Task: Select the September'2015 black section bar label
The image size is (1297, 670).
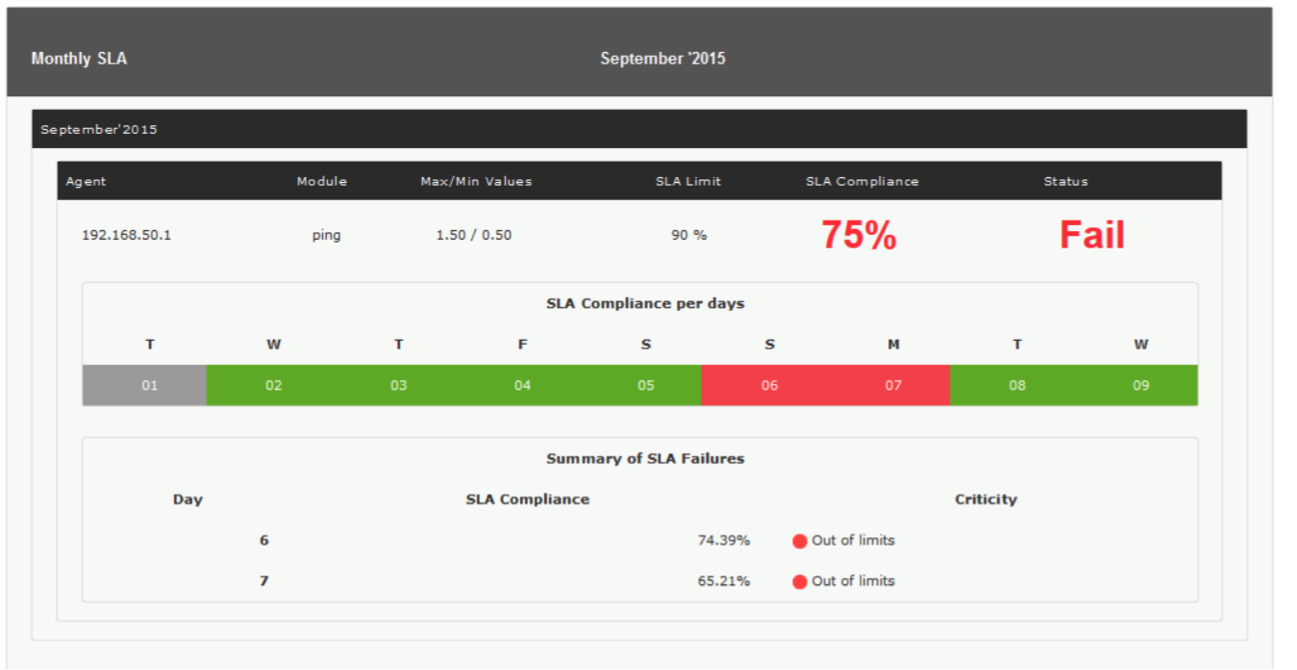Action: [x=99, y=130]
